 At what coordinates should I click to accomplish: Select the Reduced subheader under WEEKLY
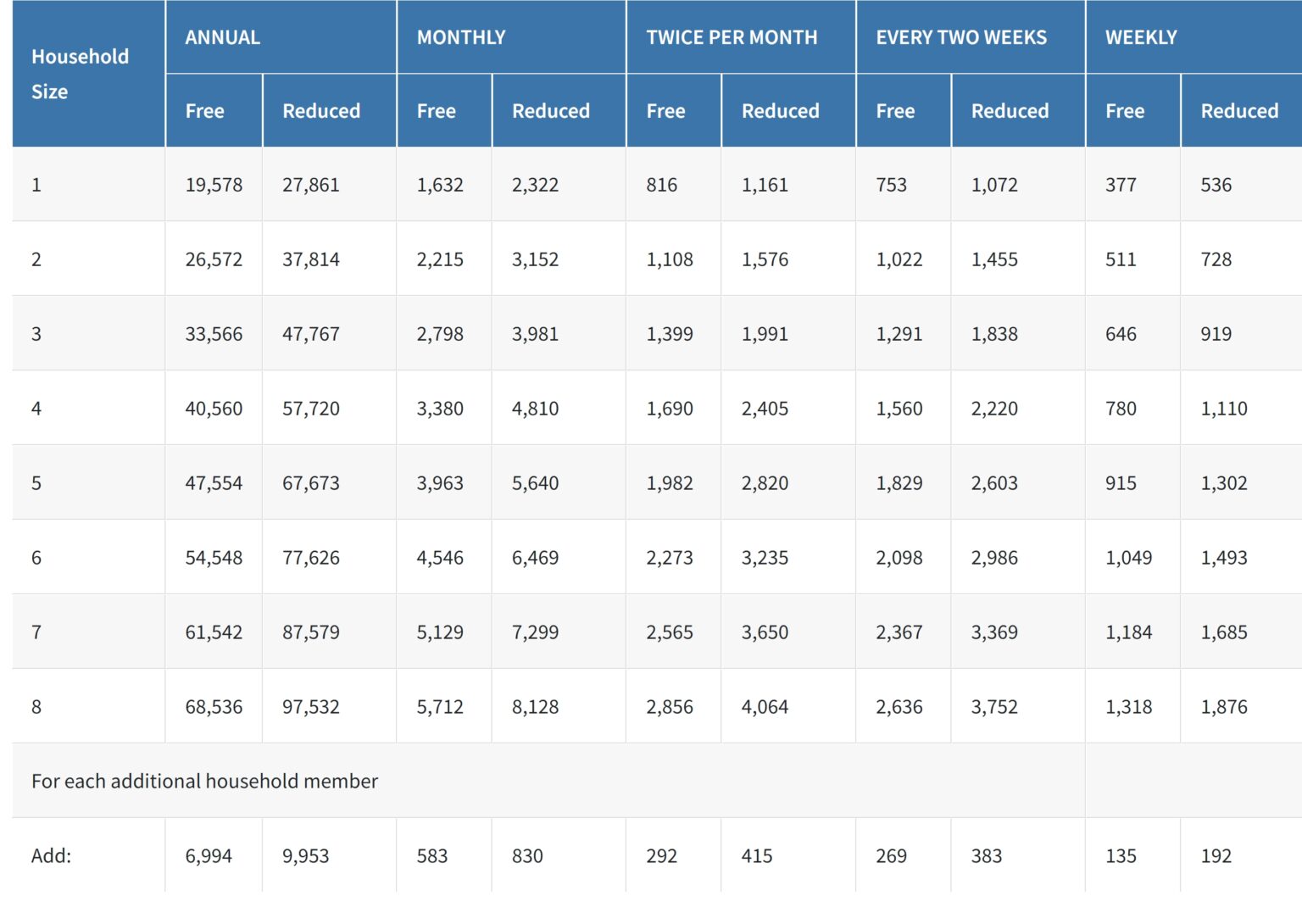pyautogui.click(x=1239, y=111)
